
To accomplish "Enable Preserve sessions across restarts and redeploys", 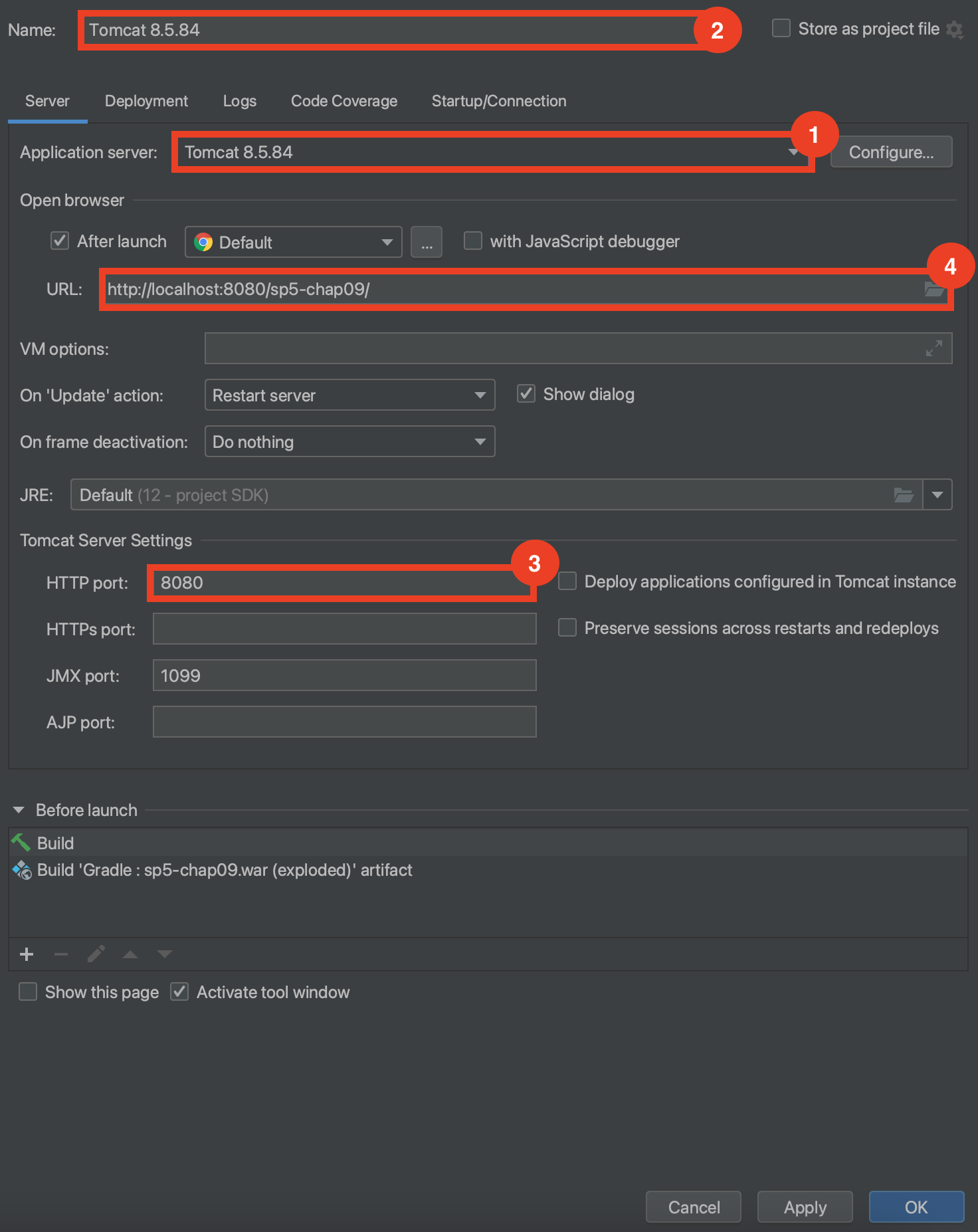I will click(x=567, y=627).
